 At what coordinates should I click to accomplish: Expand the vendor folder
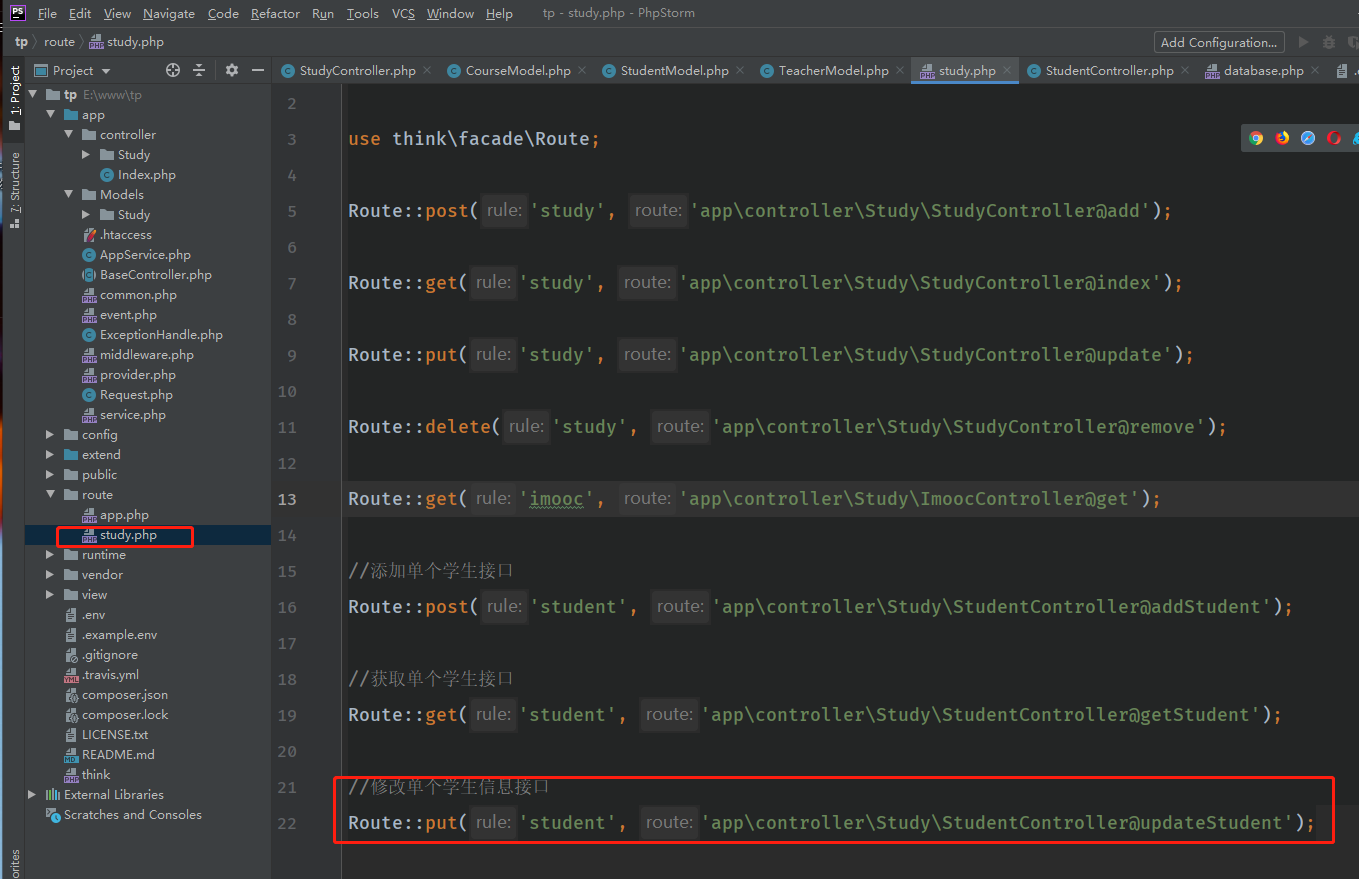tap(51, 574)
